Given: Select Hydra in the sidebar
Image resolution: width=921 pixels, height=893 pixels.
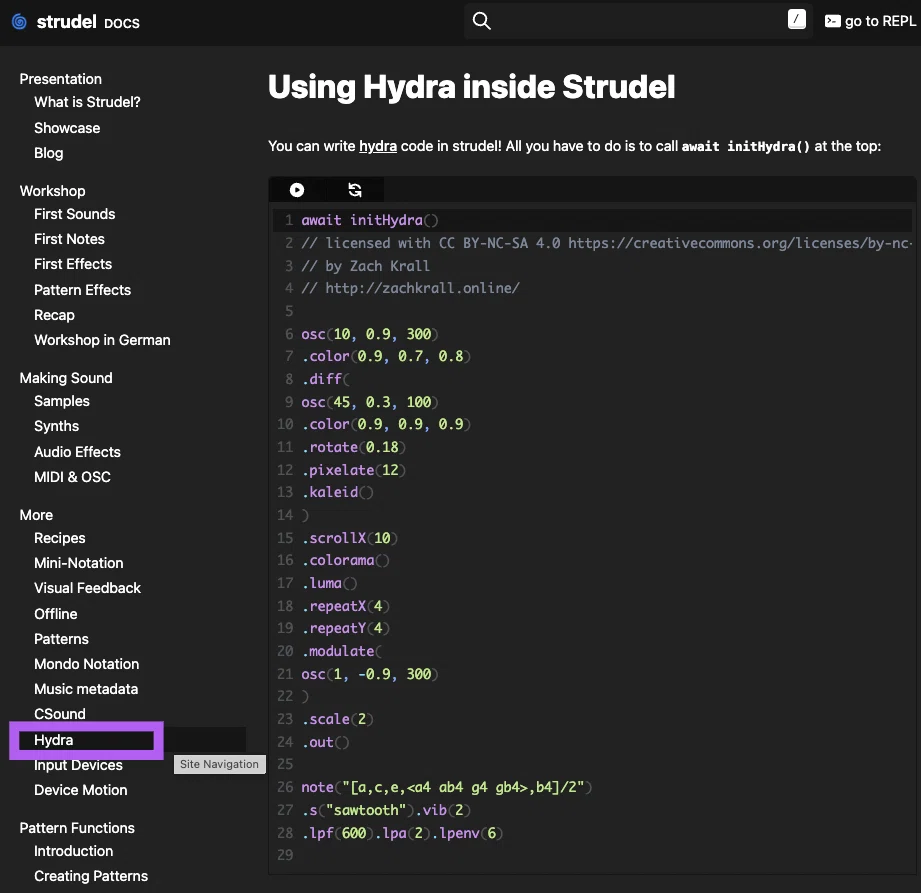Looking at the screenshot, I should [x=53, y=740].
